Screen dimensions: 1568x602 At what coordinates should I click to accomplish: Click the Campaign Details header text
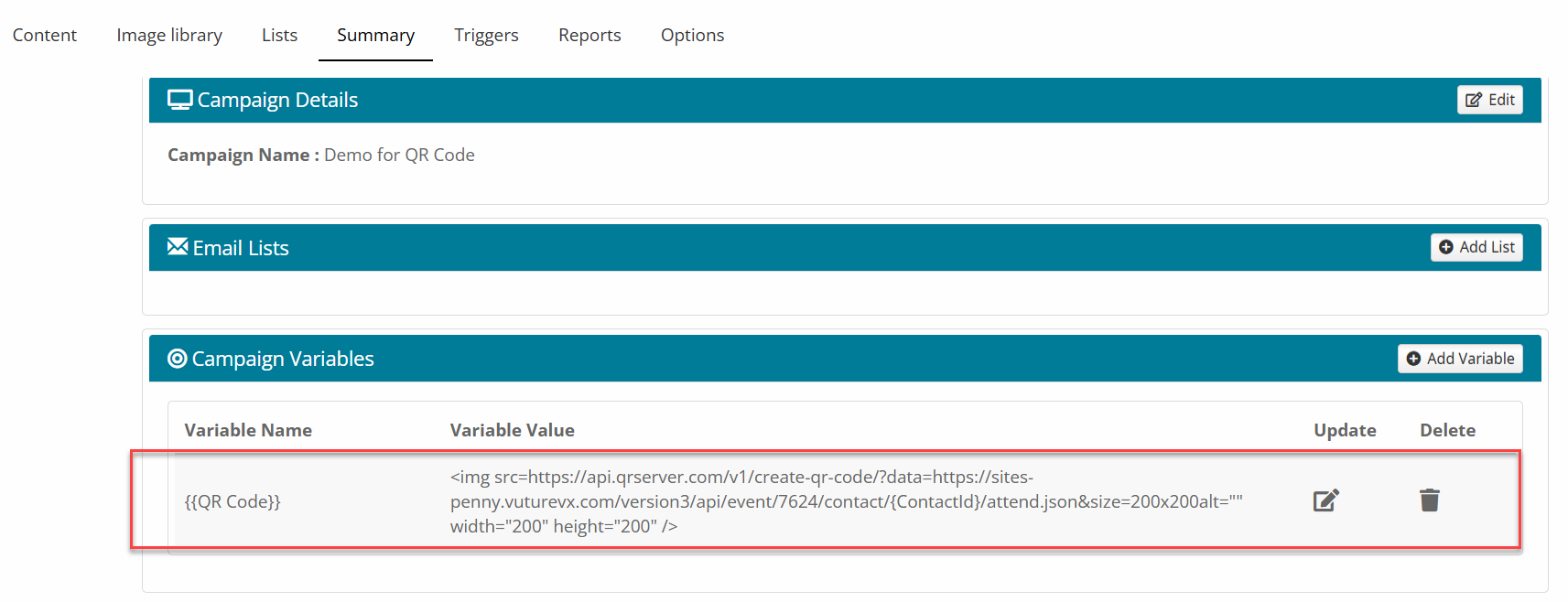point(277,100)
